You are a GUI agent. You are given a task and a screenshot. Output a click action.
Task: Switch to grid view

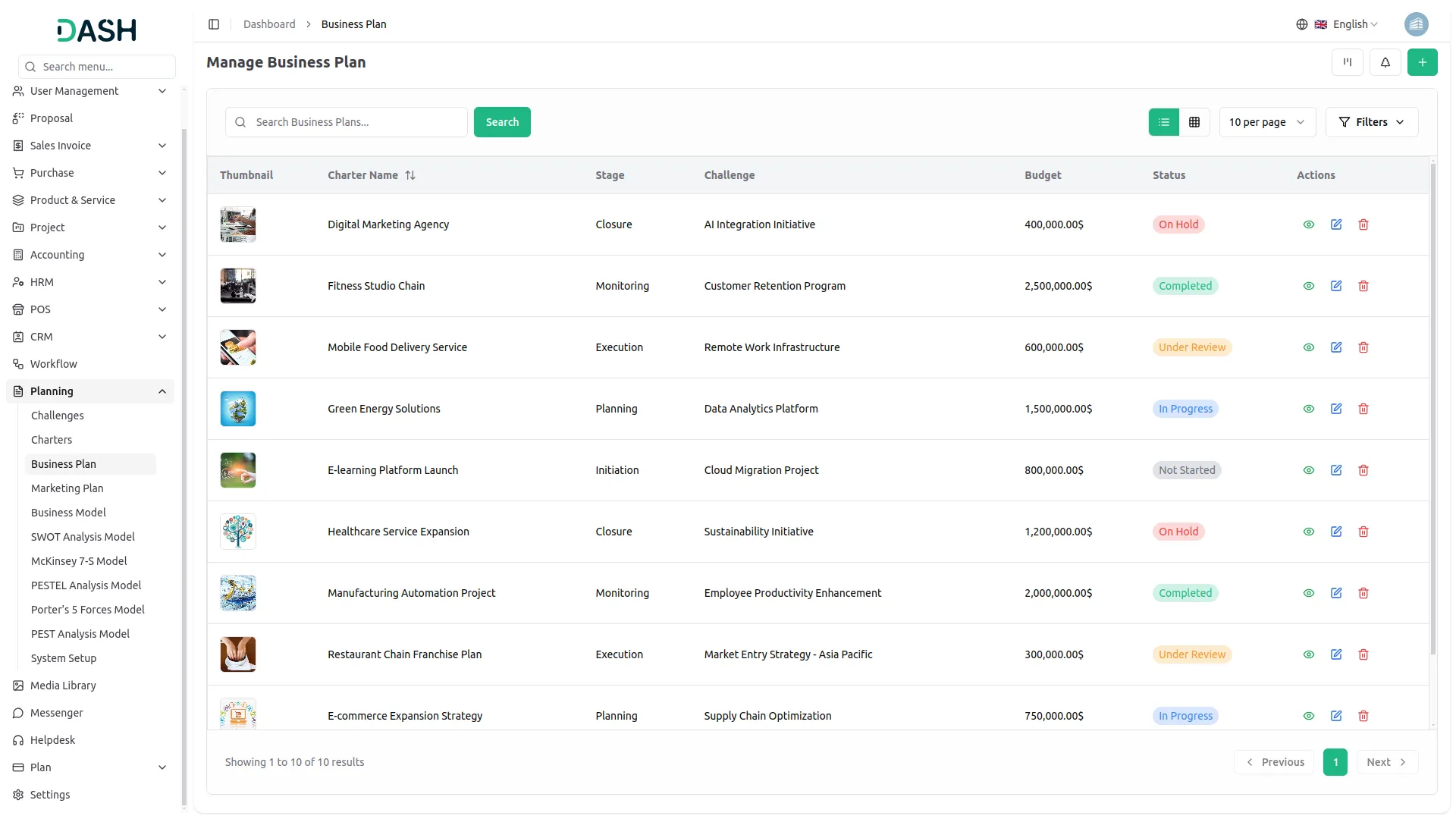click(x=1194, y=122)
